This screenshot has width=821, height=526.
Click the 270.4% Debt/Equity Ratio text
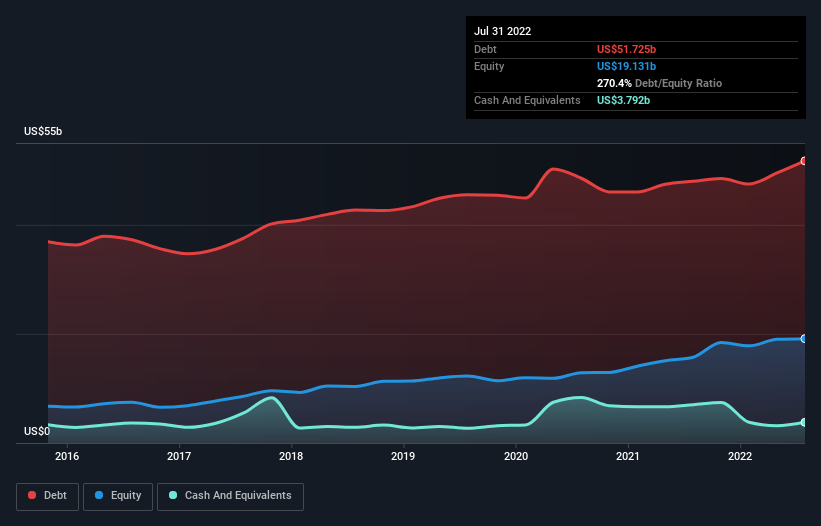[659, 83]
